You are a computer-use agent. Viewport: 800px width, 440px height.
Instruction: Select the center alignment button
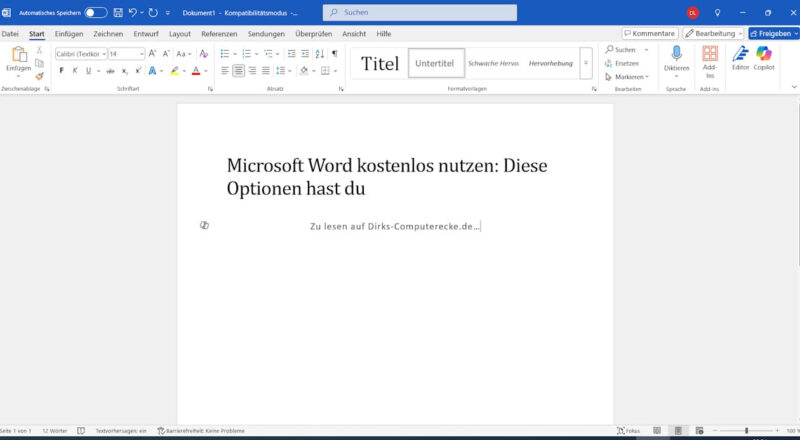[238, 70]
